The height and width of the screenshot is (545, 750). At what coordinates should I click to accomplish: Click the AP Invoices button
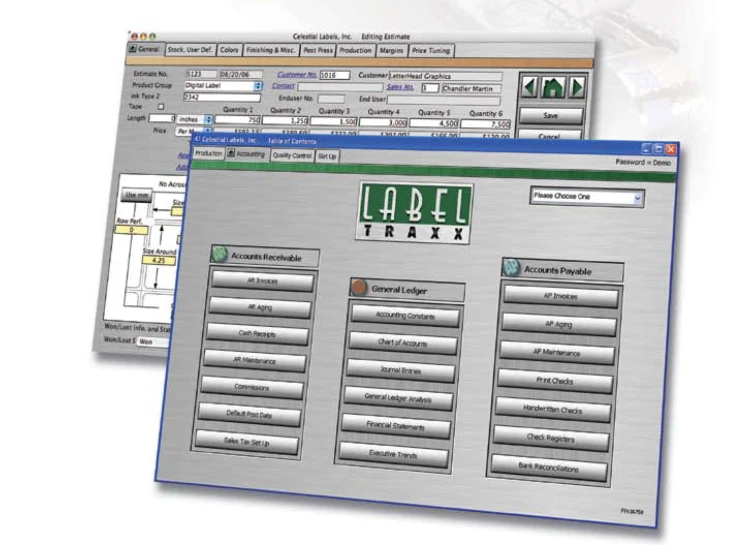[x=561, y=297]
